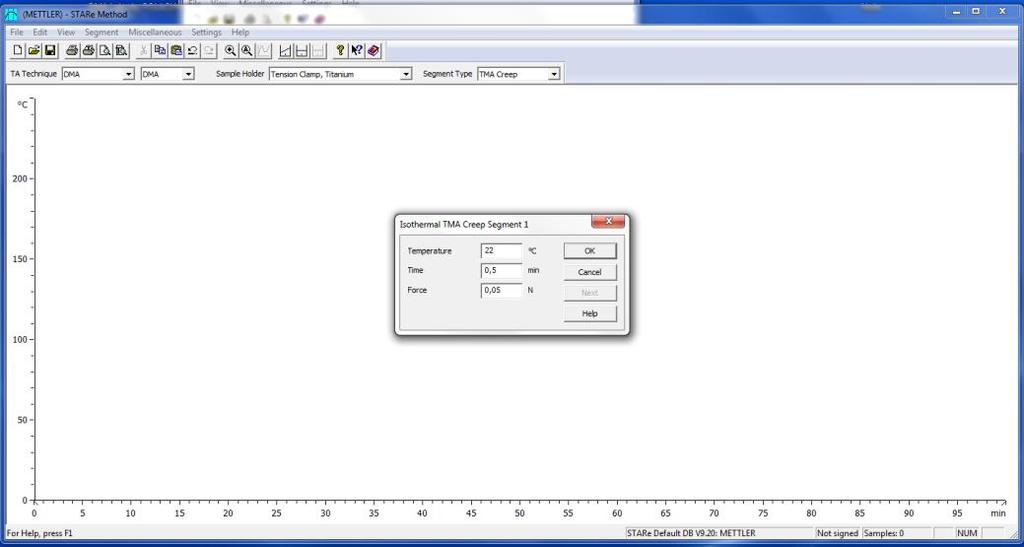
Task: Save the method with the floppy disk icon
Action: [x=50, y=50]
